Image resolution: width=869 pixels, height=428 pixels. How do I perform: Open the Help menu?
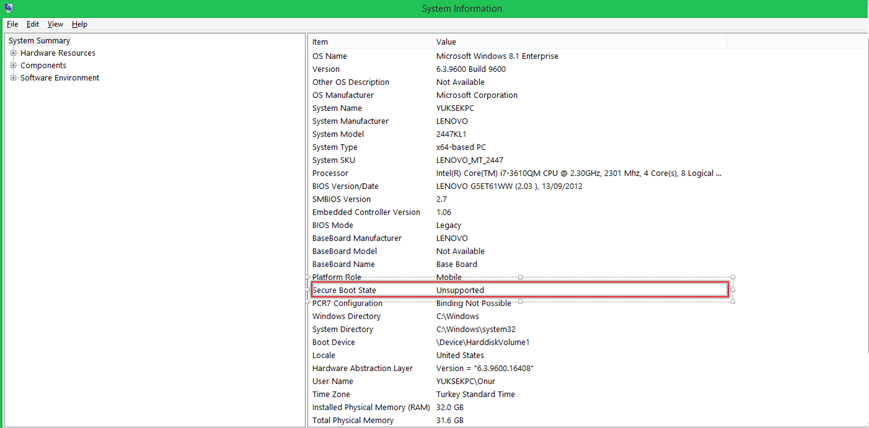coord(79,24)
